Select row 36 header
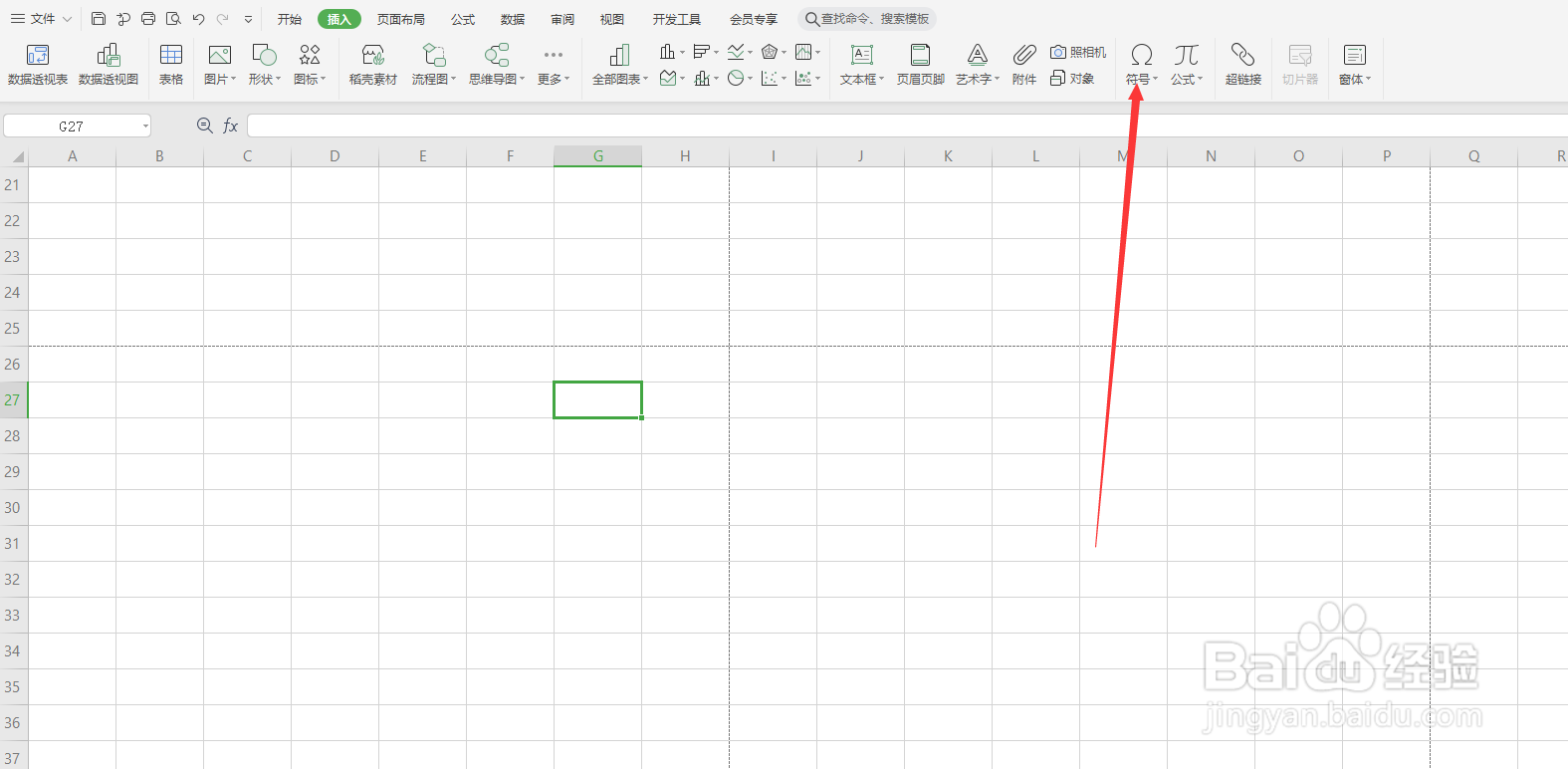The height and width of the screenshot is (769, 1568). (13, 723)
